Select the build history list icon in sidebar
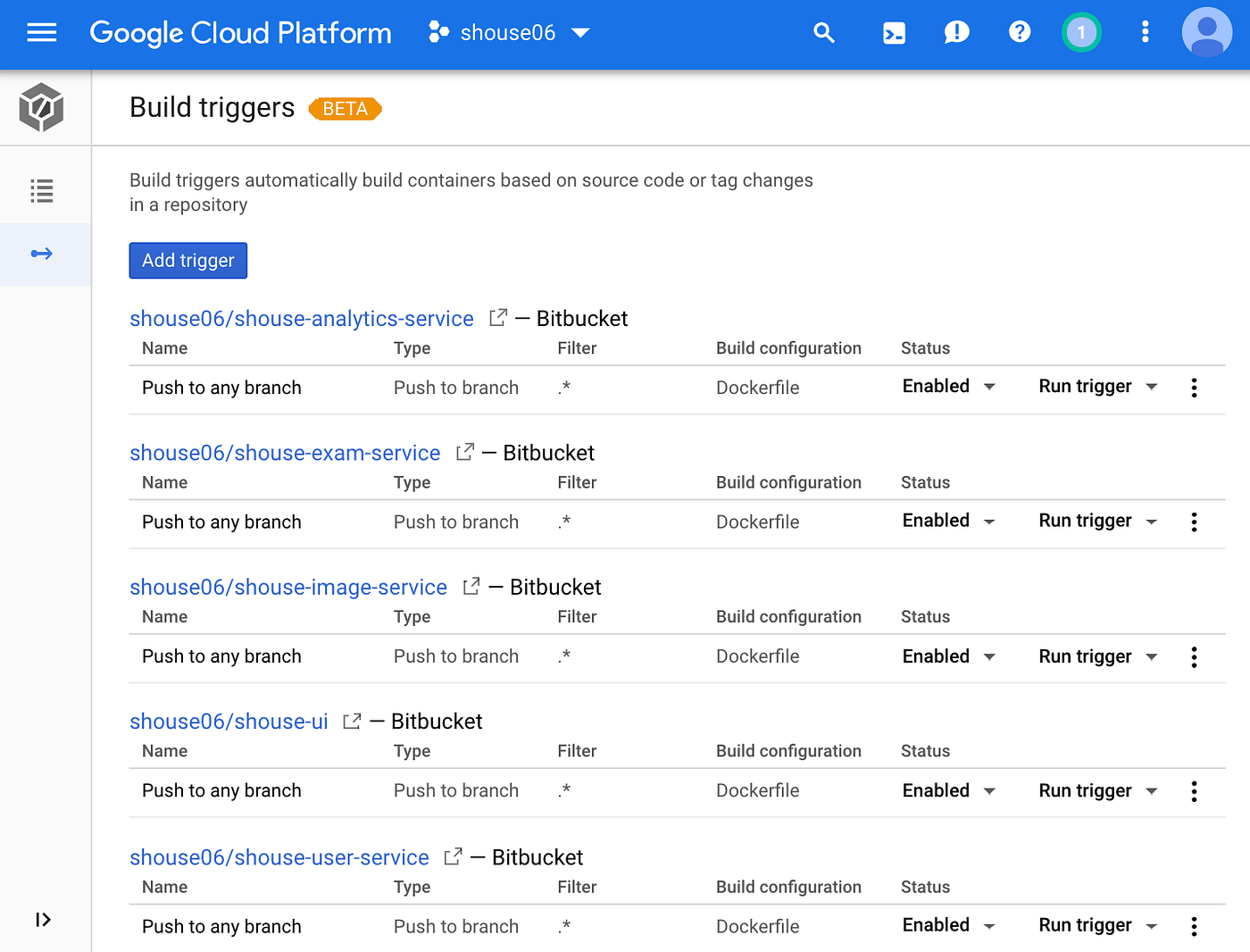The image size is (1250, 952). coord(41,190)
